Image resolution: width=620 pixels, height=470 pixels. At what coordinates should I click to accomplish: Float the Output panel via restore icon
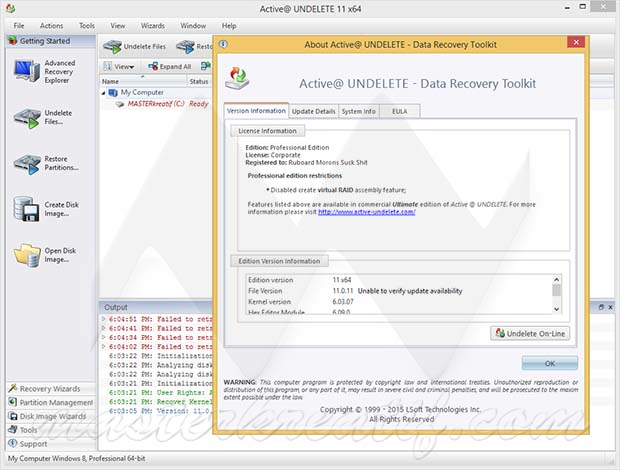point(601,307)
